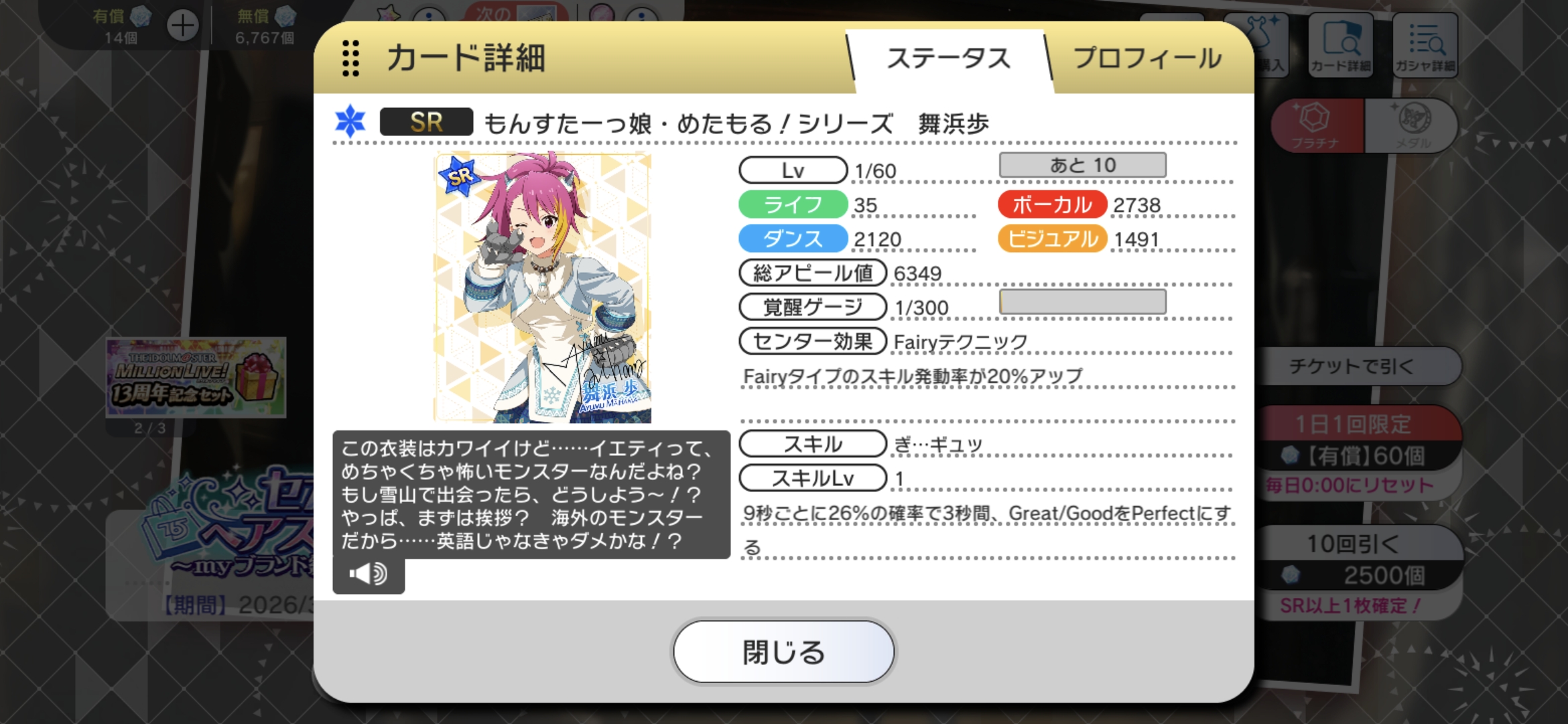Screen dimensions: 1568x724
Task: Click the 舞浜歩 card illustration thumbnail
Action: point(543,288)
